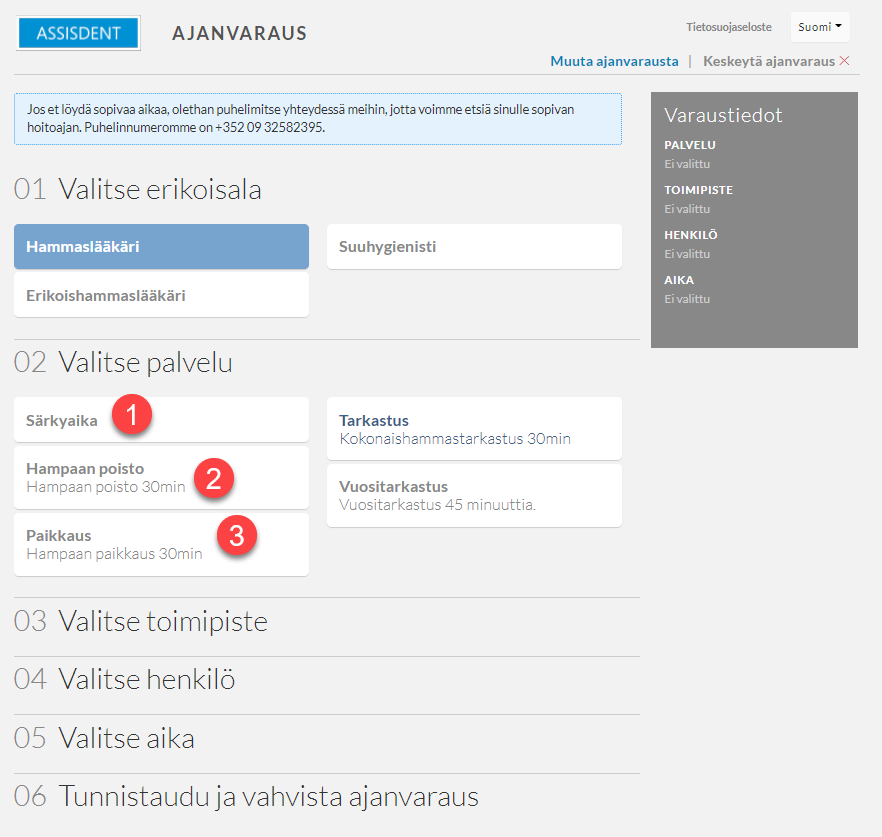Click Keskeytä ajanvaraus link
The height and width of the screenshot is (837, 882).
(x=769, y=61)
